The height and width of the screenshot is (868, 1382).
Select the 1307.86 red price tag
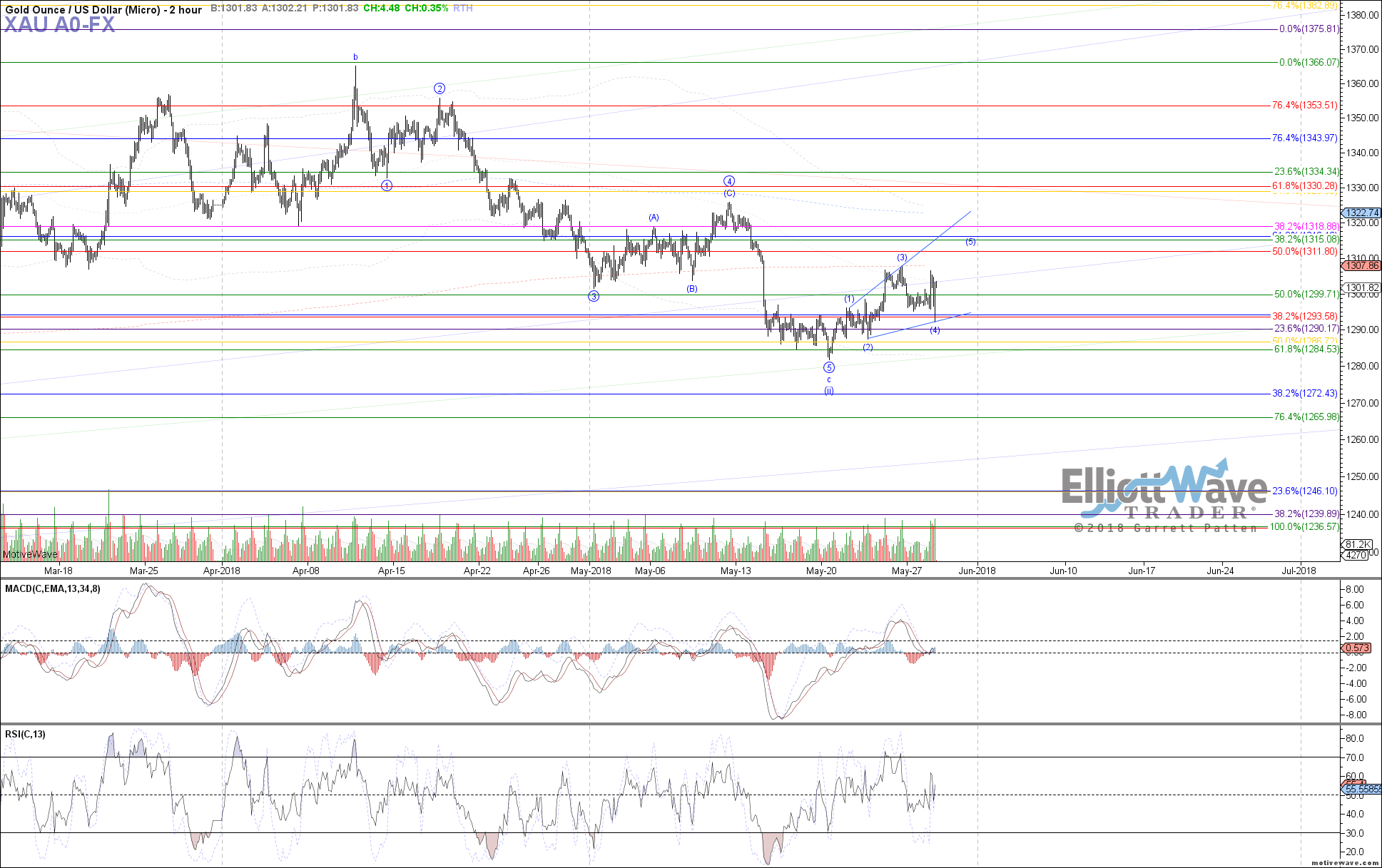coord(1362,265)
